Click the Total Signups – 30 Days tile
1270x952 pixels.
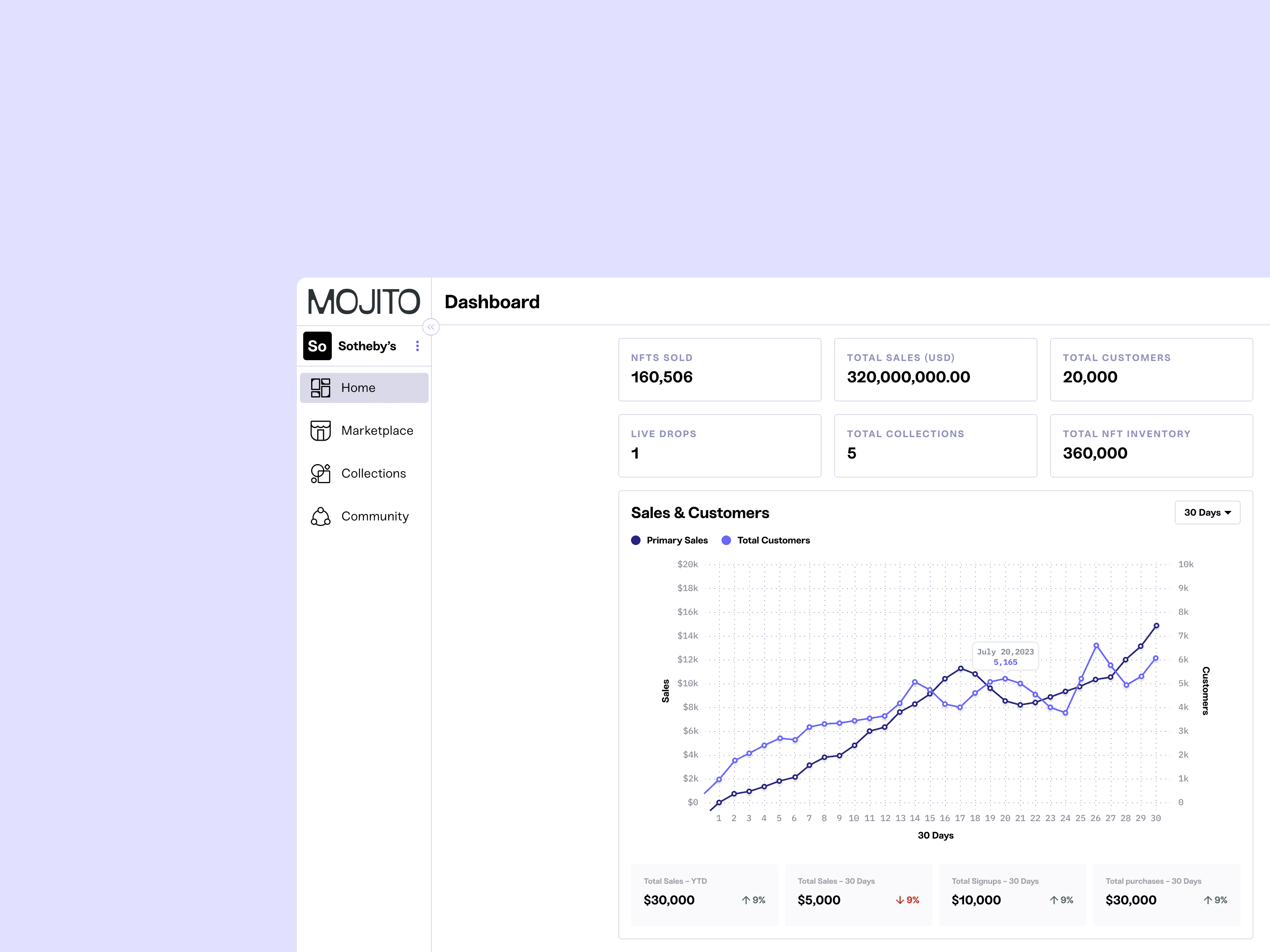(1012, 894)
